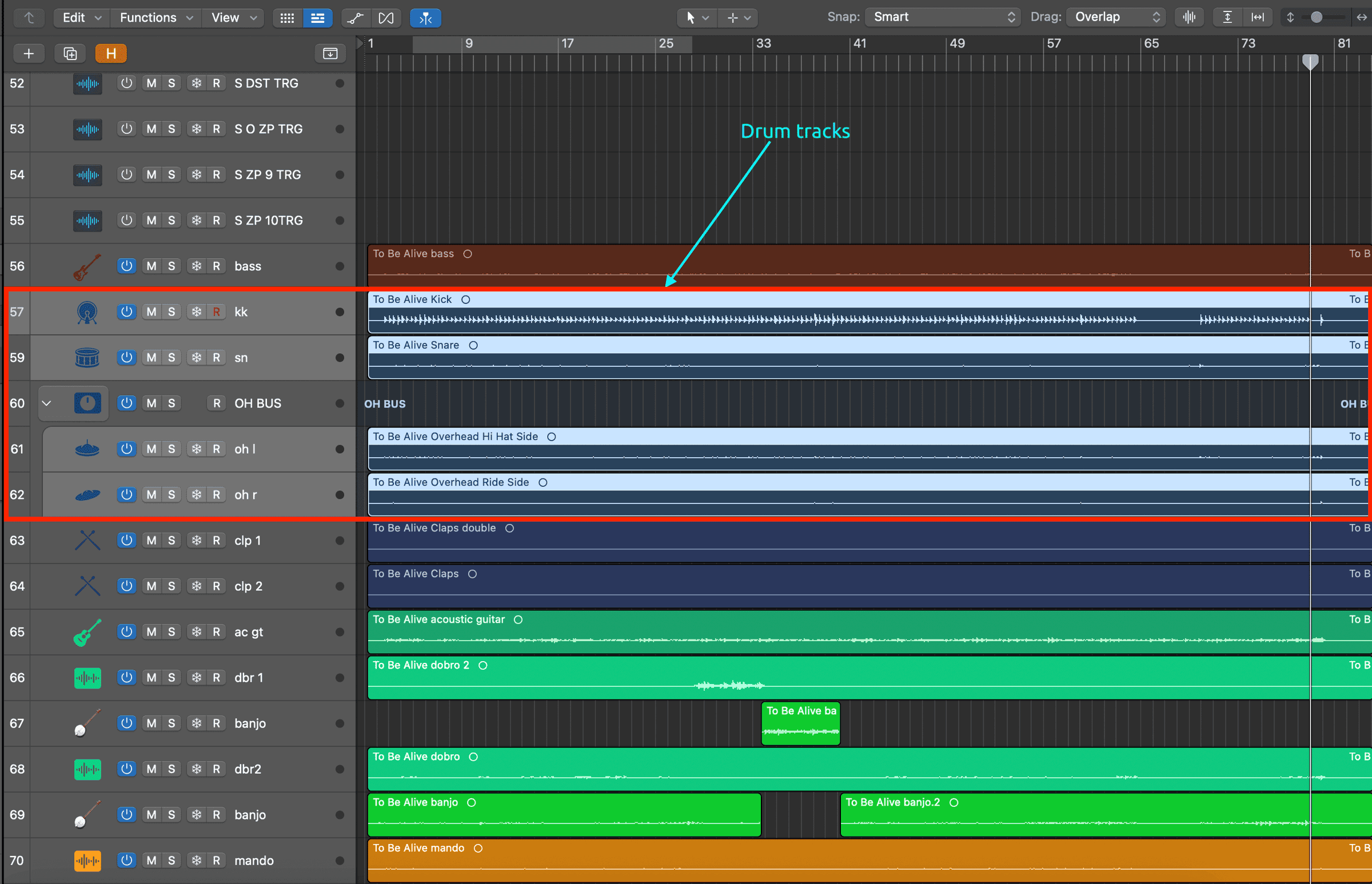Click the vertical auto zoom button
Viewport: 1372px width, 884px height.
1227,17
